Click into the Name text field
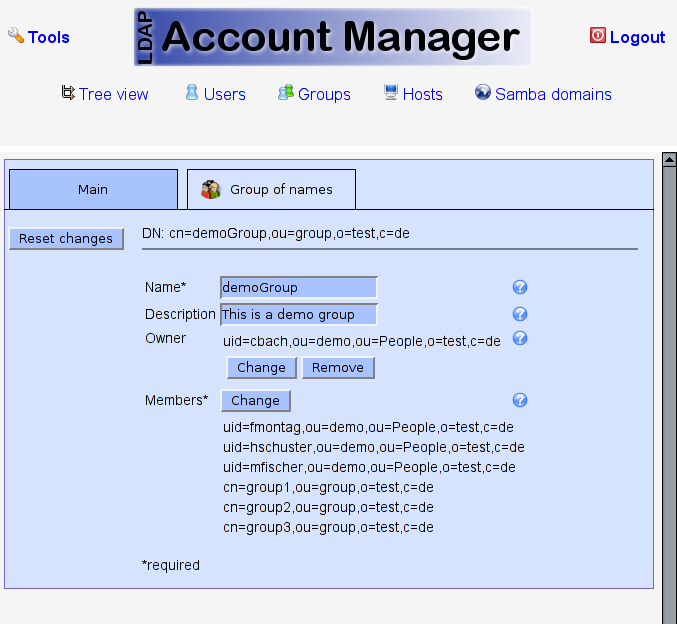 (x=299, y=288)
